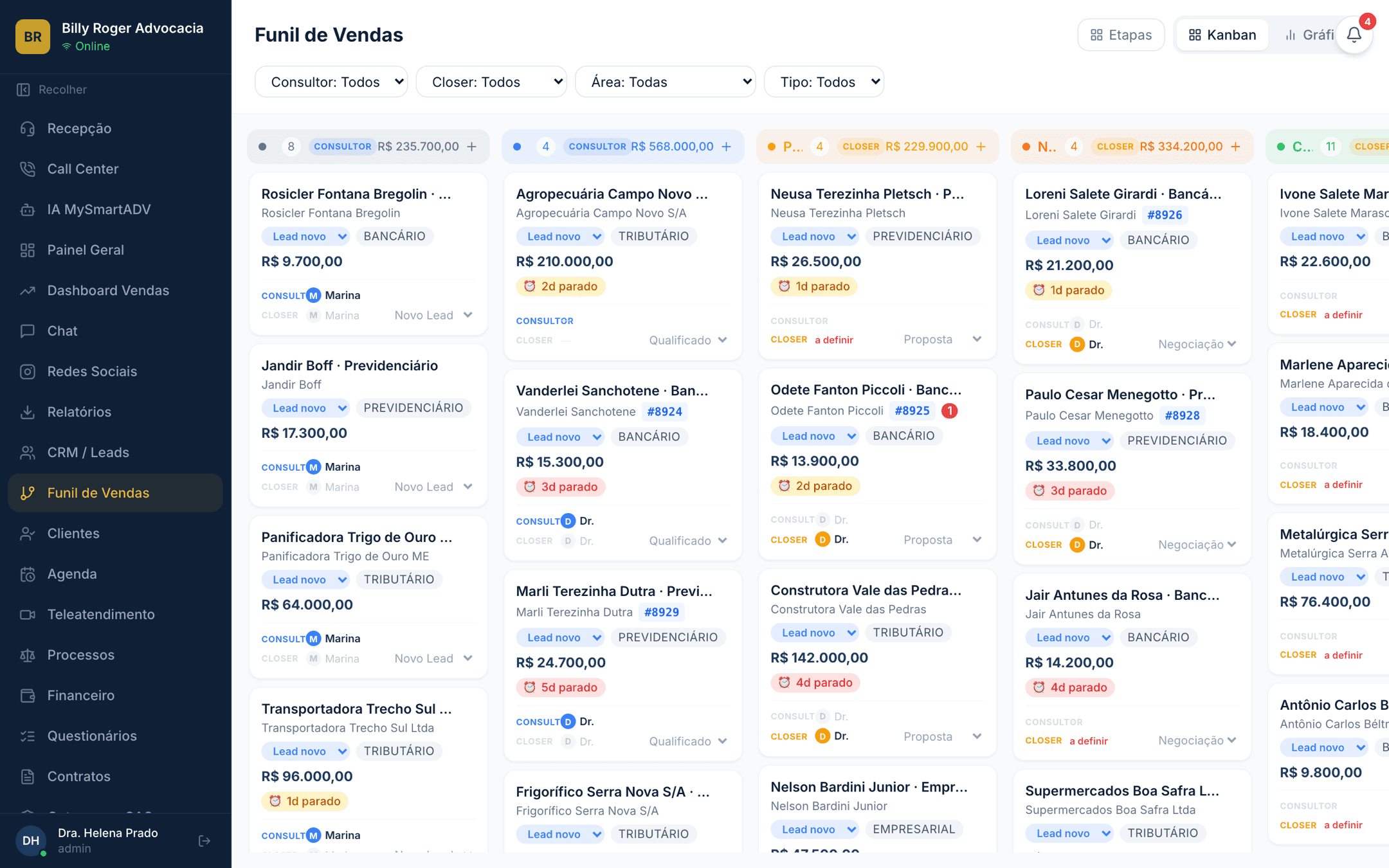This screenshot has height=868, width=1389.
Task: Click the Processos scales icon
Action: [x=28, y=655]
